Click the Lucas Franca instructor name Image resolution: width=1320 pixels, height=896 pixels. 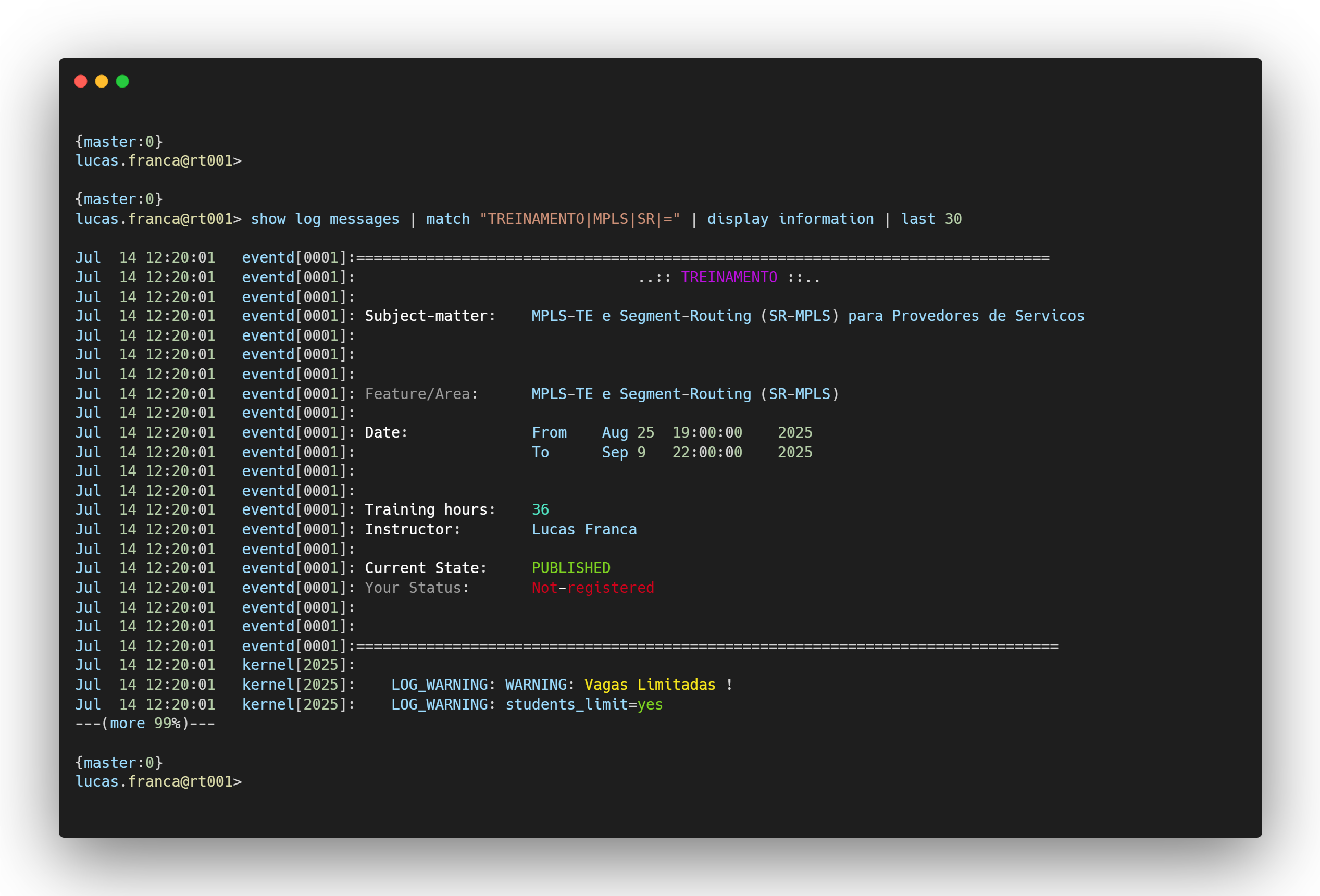click(x=584, y=529)
